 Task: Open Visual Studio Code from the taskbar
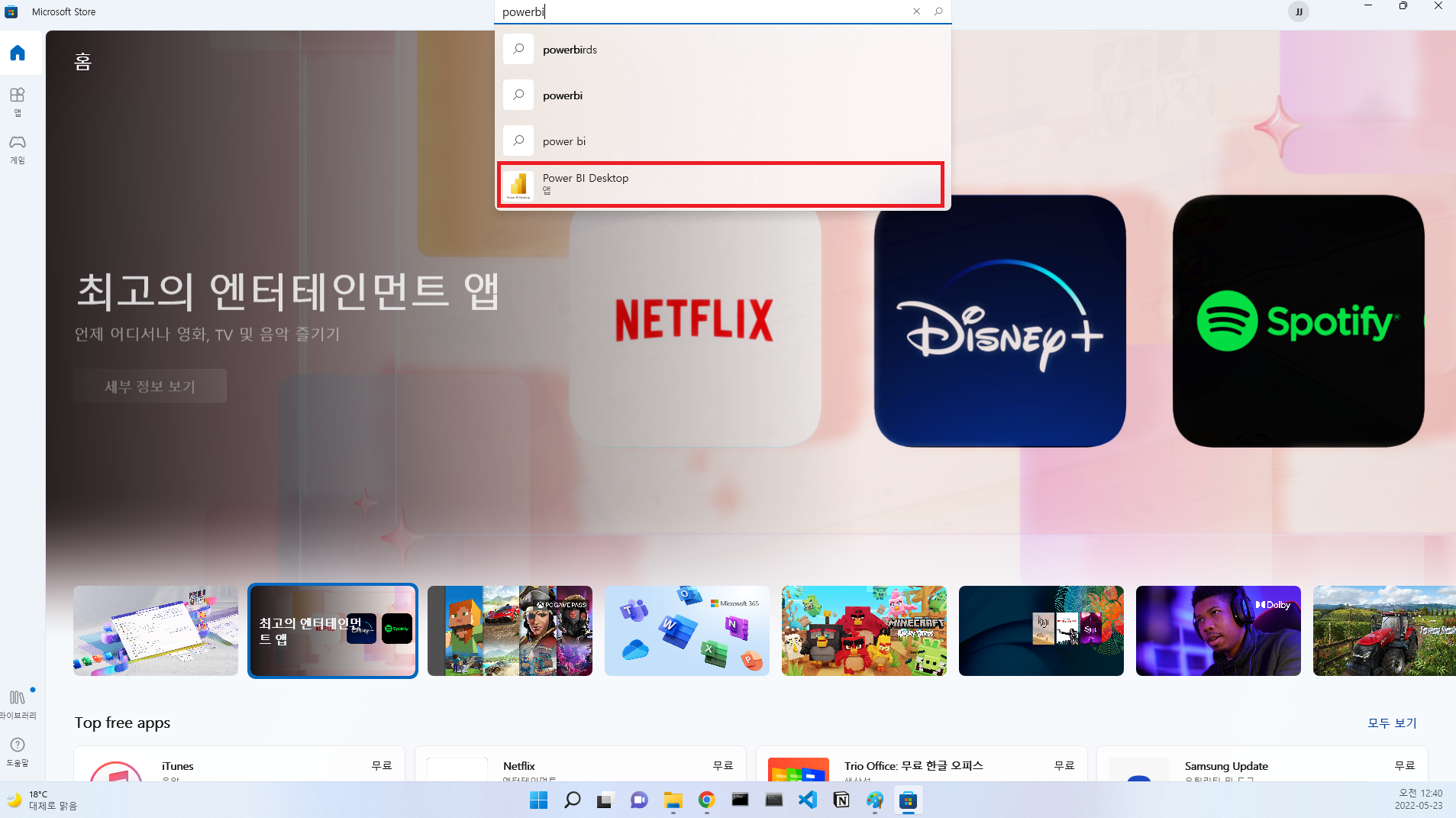[x=808, y=800]
